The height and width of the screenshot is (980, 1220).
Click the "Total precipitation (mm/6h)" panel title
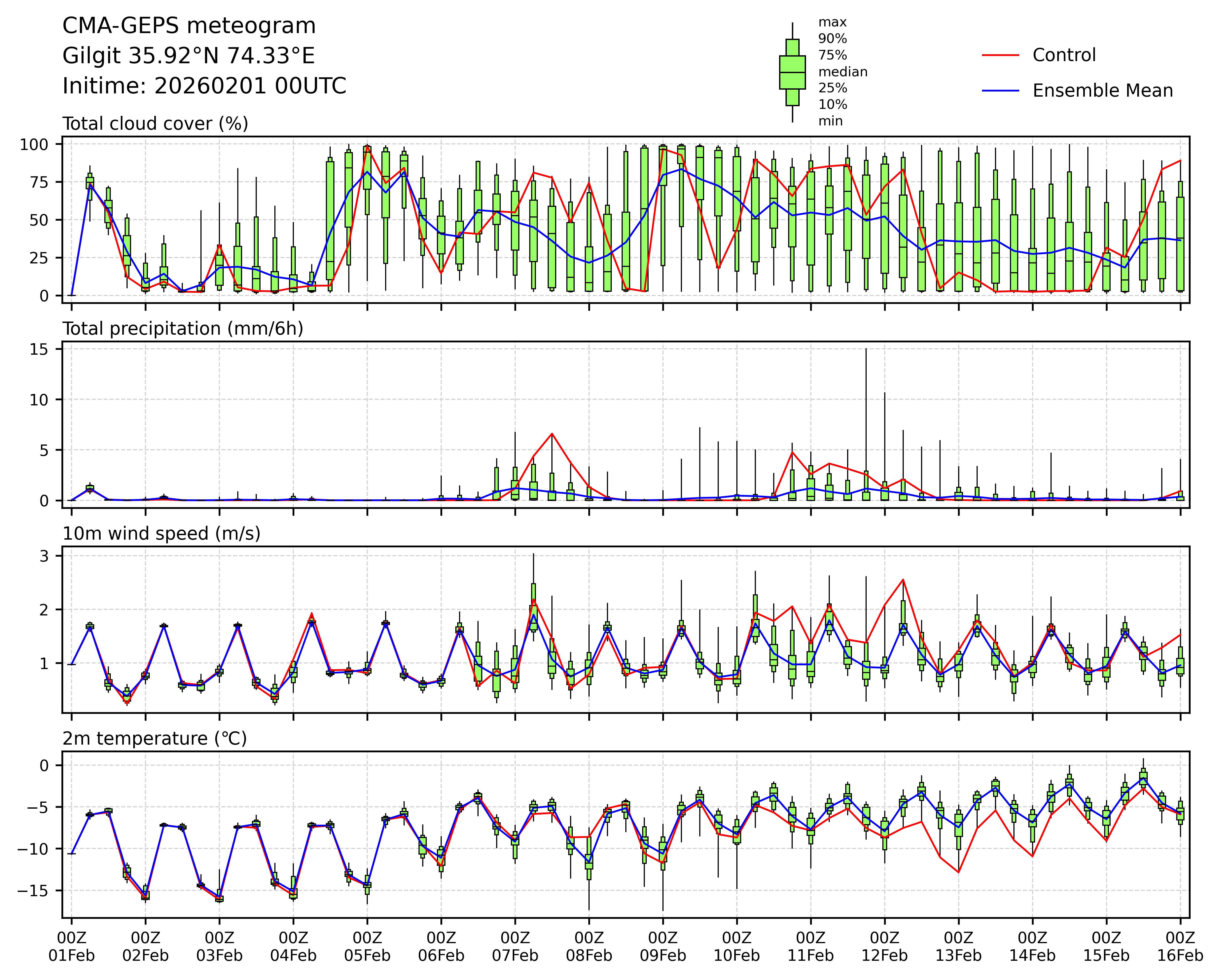(x=183, y=329)
